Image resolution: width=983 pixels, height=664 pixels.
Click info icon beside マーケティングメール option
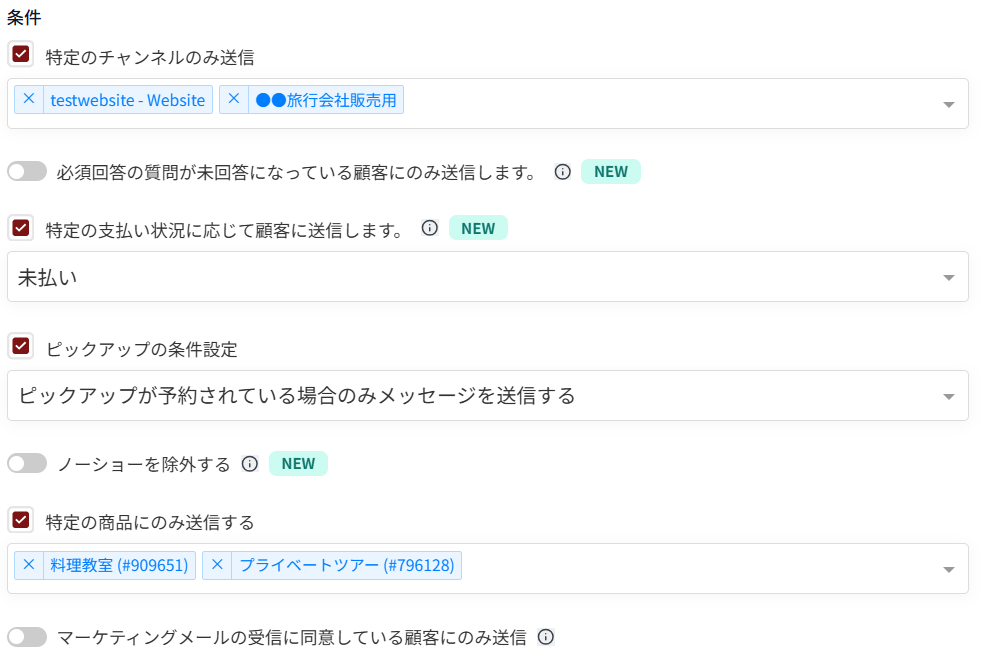point(546,637)
